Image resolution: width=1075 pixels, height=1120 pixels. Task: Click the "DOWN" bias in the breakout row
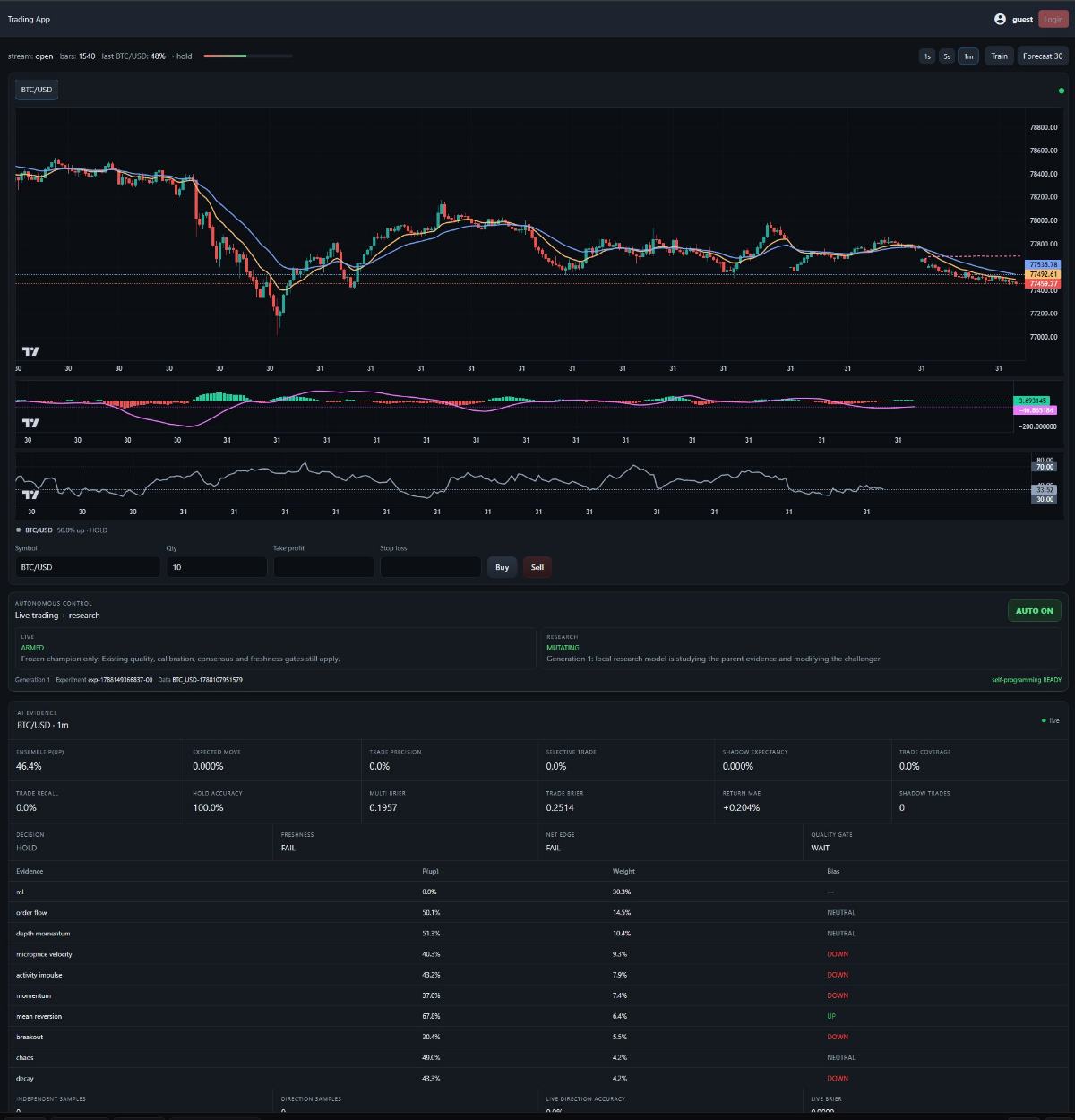(x=838, y=1037)
